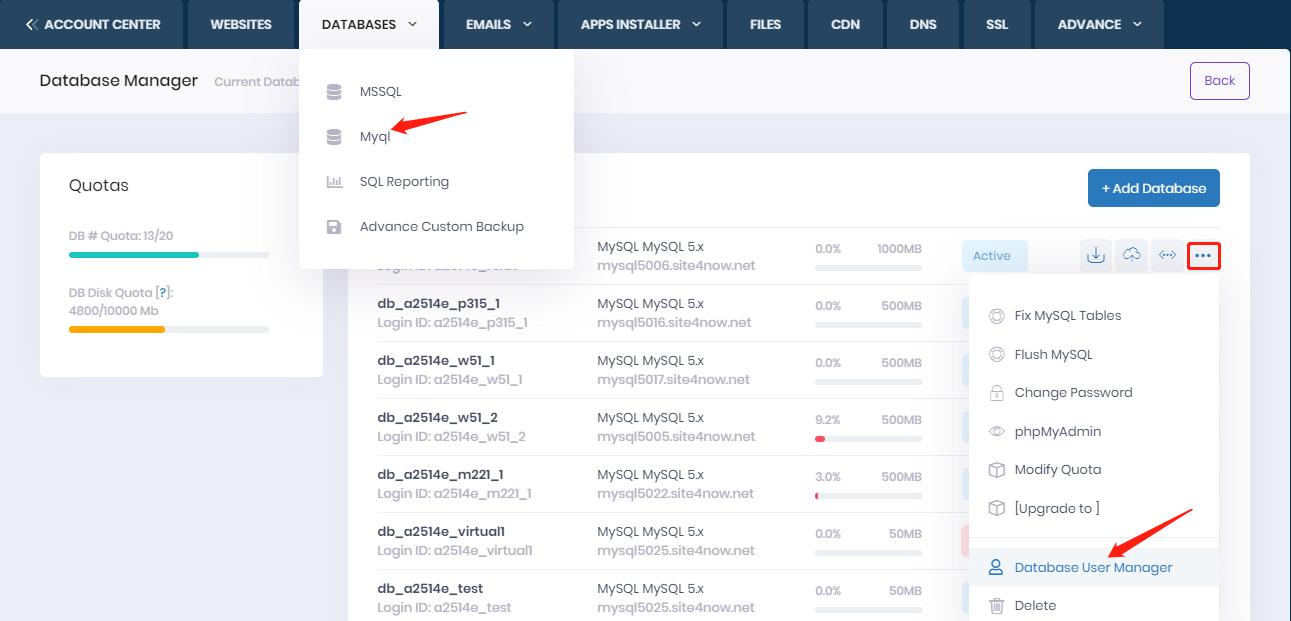
Task: Click the question mark next to DB Disk Quota
Action: click(x=162, y=292)
